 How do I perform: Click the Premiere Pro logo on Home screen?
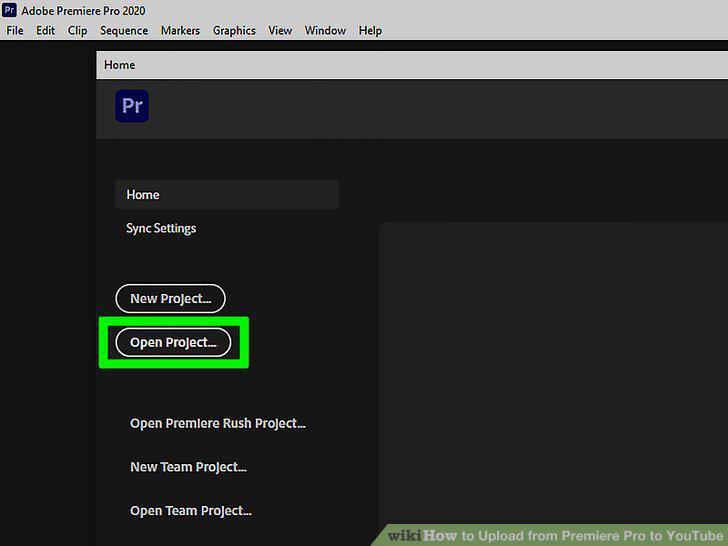132,106
